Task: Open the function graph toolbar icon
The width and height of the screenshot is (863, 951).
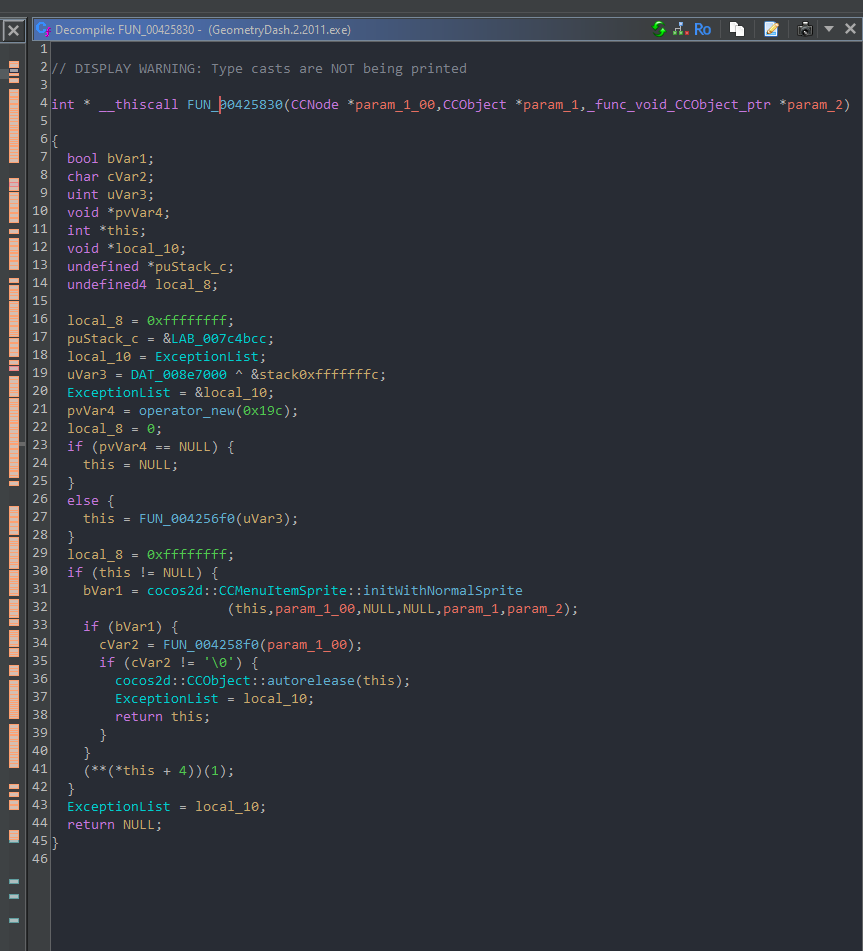Action: tap(680, 29)
